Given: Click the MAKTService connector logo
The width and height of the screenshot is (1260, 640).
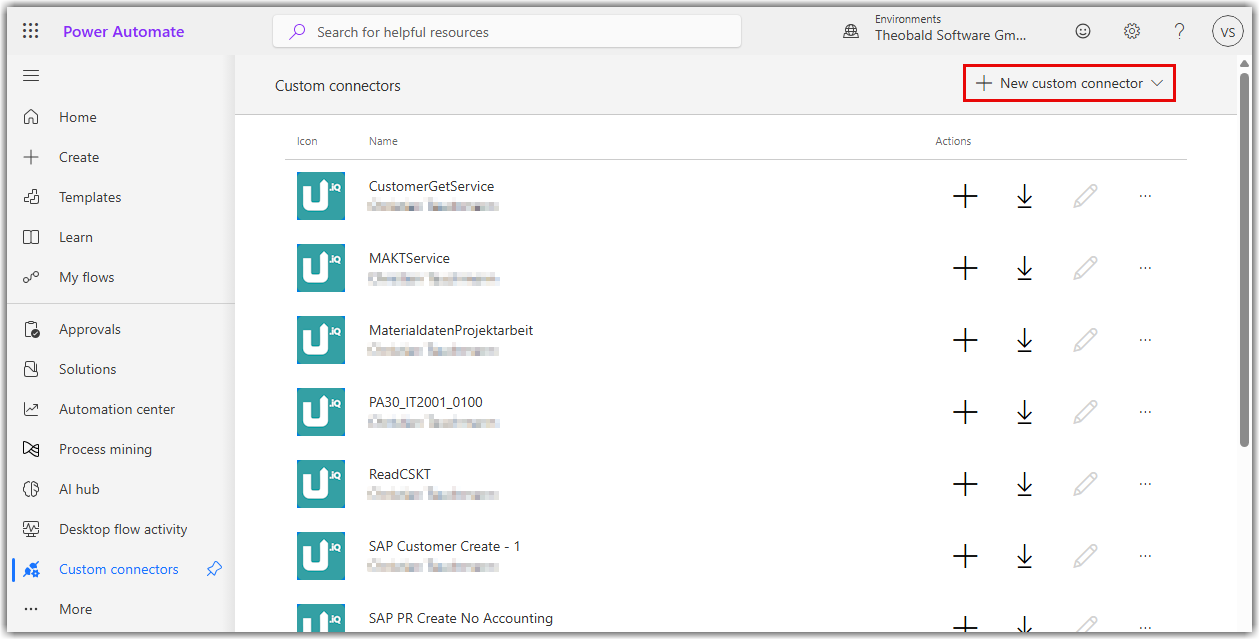Looking at the screenshot, I should coord(321,268).
